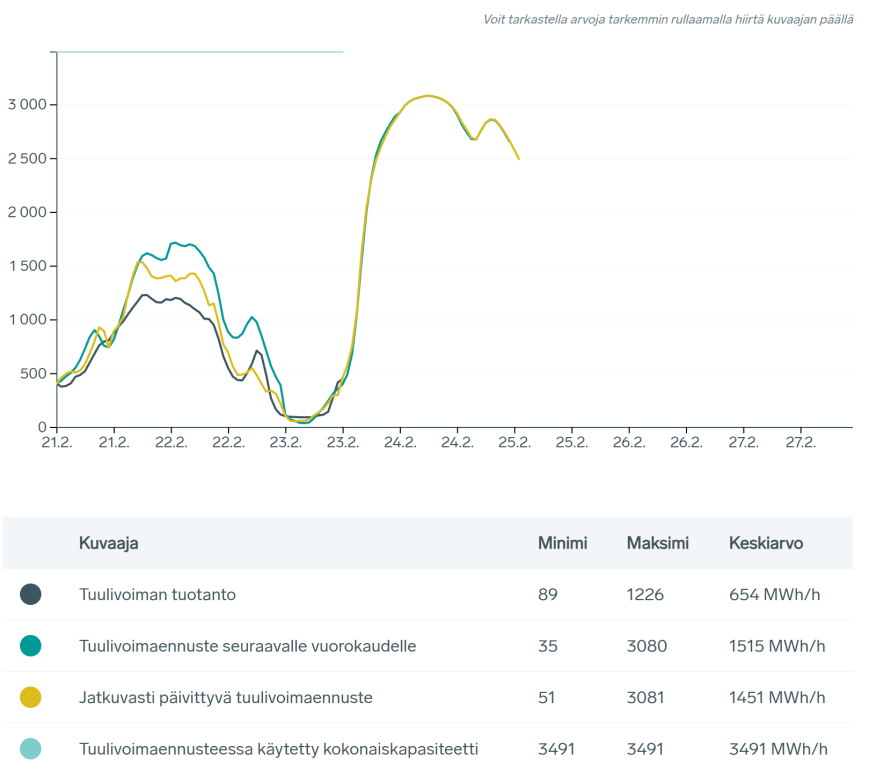Viewport: 869px width, 768px height.
Task: Click the 1 500 y-axis label
Action: point(26,266)
